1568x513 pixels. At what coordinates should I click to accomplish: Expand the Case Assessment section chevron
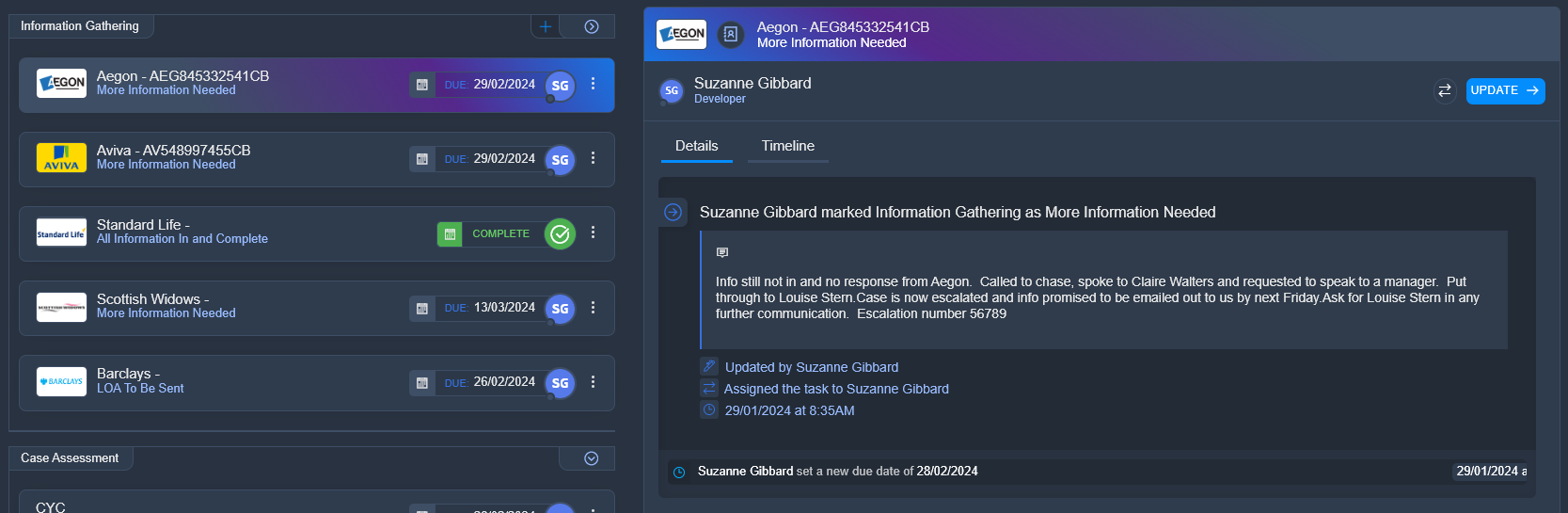tap(592, 458)
